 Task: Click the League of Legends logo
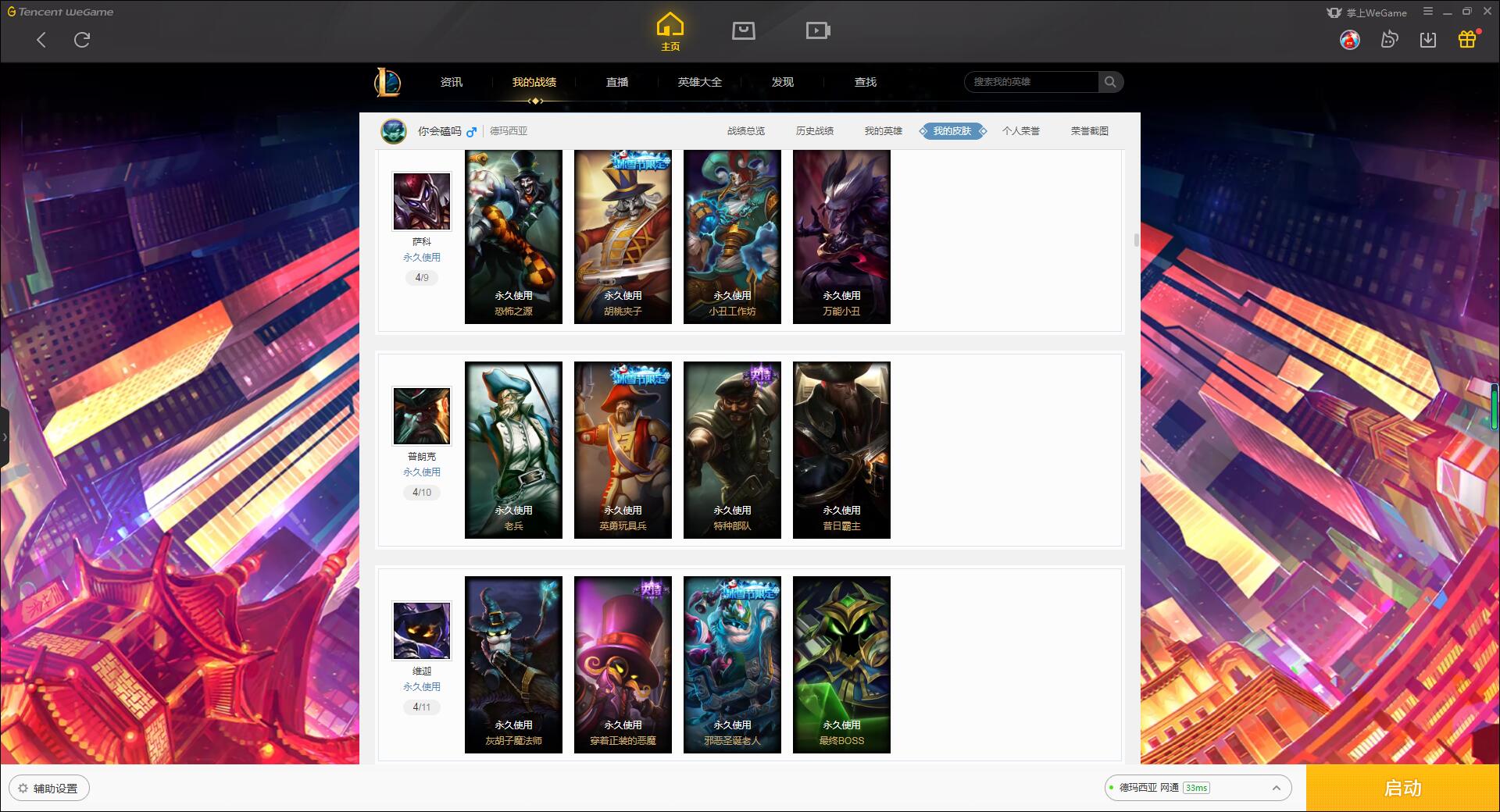click(x=387, y=82)
